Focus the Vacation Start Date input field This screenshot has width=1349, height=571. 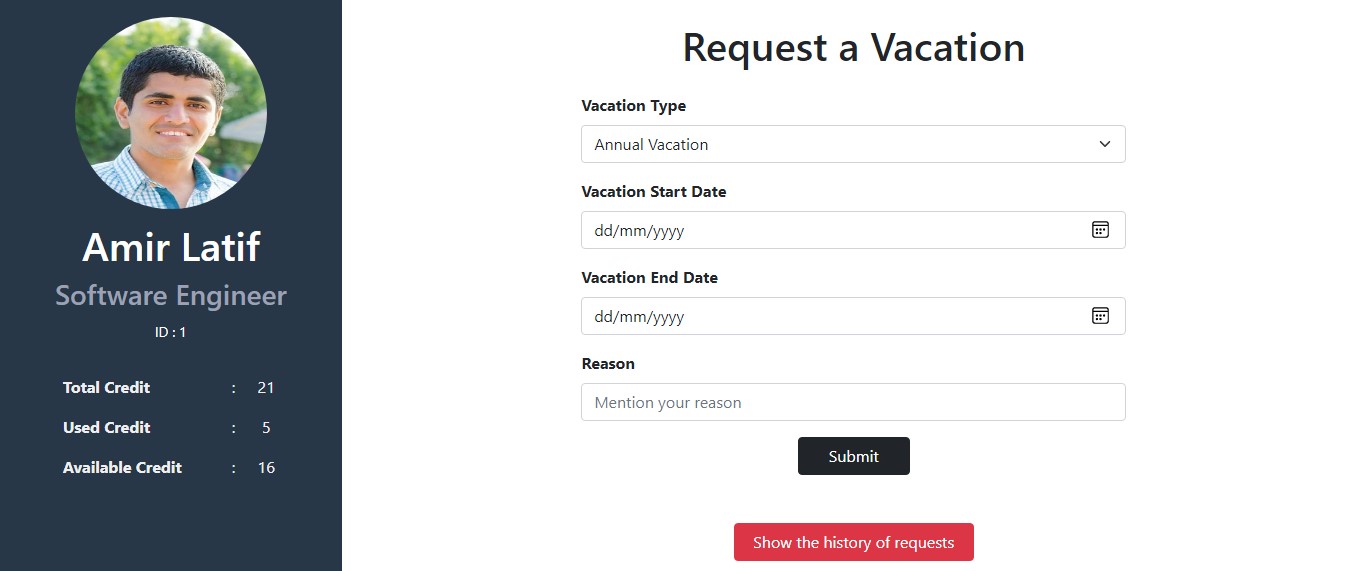pos(830,230)
